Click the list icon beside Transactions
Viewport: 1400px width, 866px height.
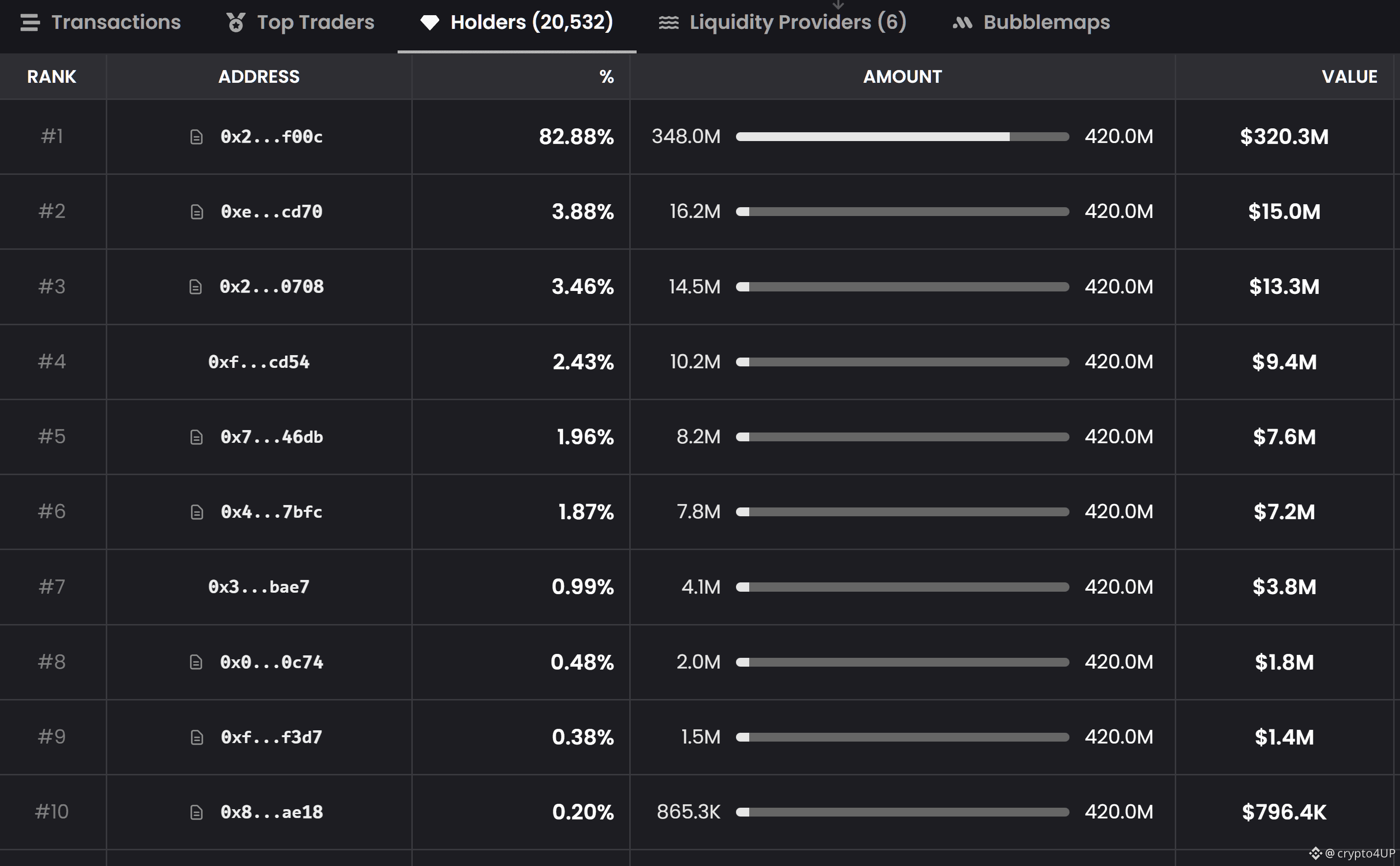coord(30,23)
